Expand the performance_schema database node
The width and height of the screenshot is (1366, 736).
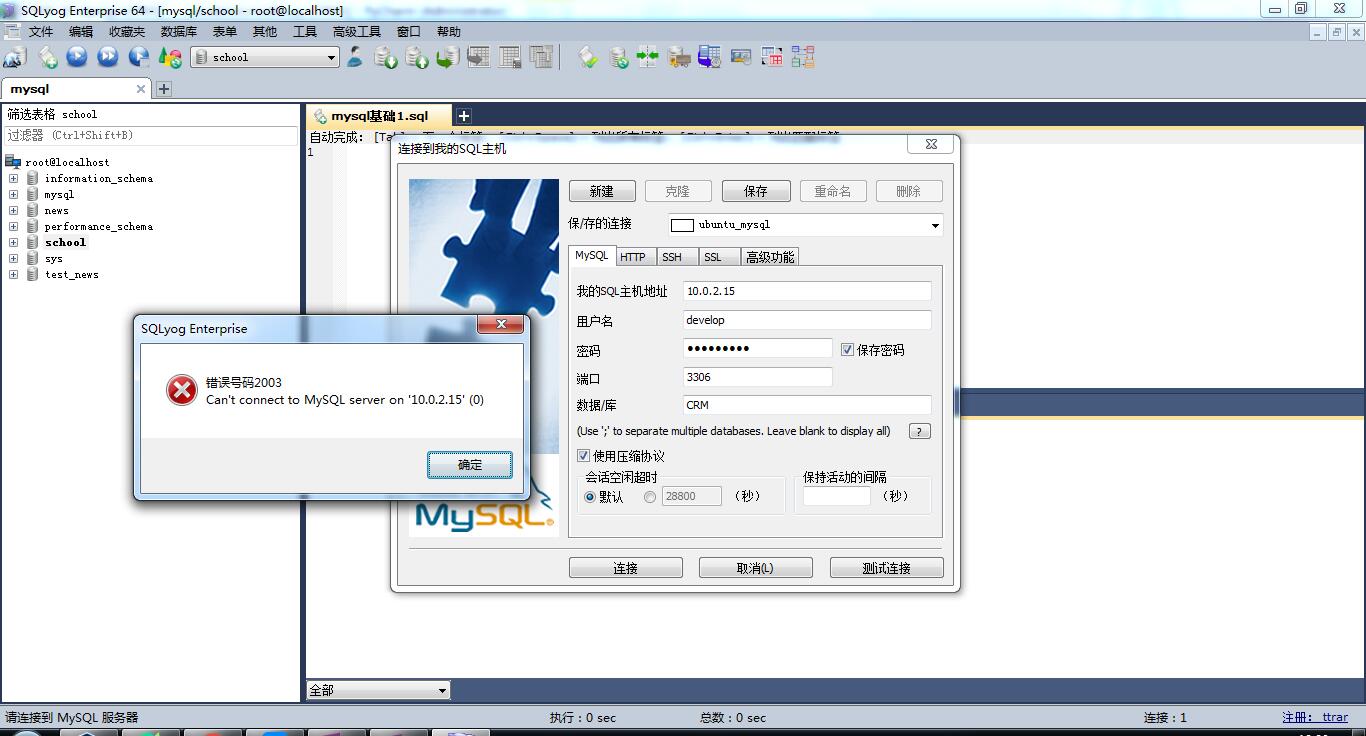tap(14, 226)
